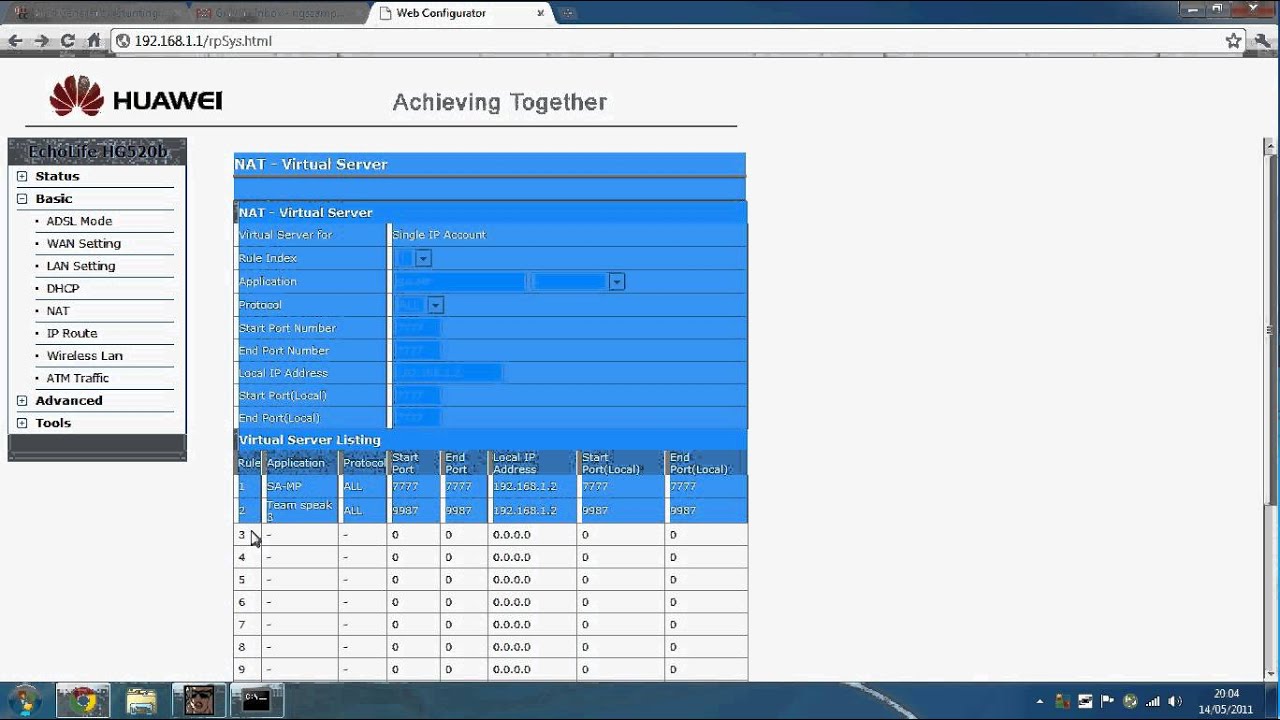Open the Rule Index dropdown
The image size is (1280, 720).
point(414,258)
